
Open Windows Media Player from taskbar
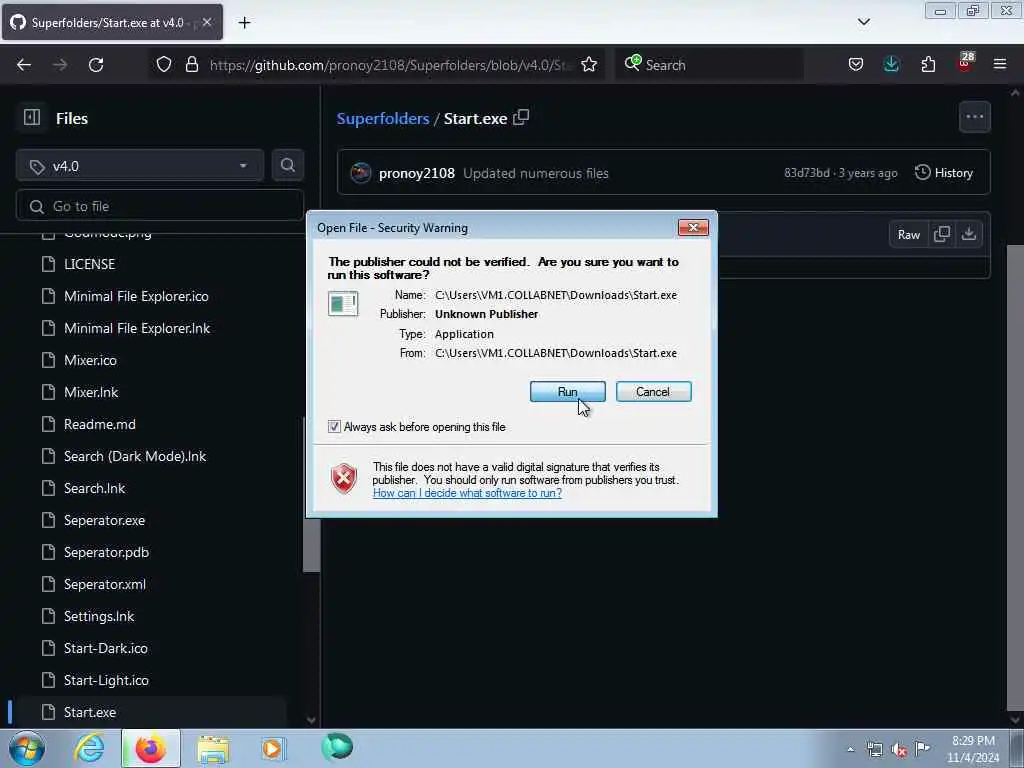click(x=273, y=748)
